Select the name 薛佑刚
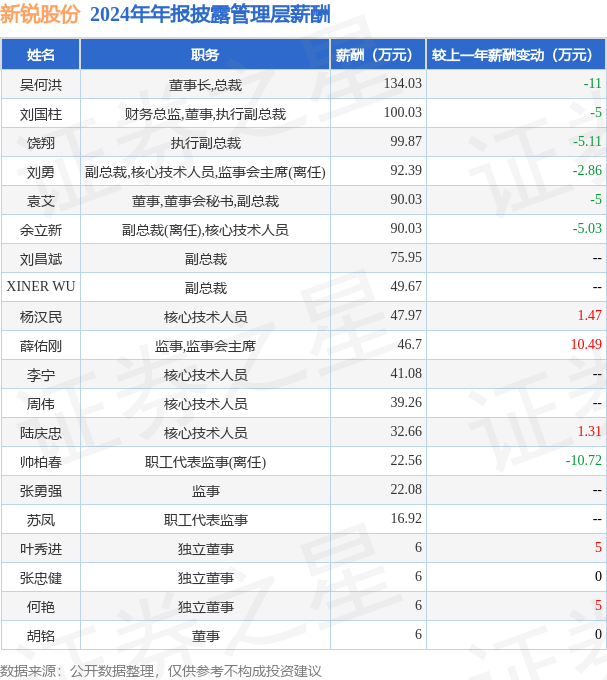607x680 pixels. pyautogui.click(x=41, y=346)
